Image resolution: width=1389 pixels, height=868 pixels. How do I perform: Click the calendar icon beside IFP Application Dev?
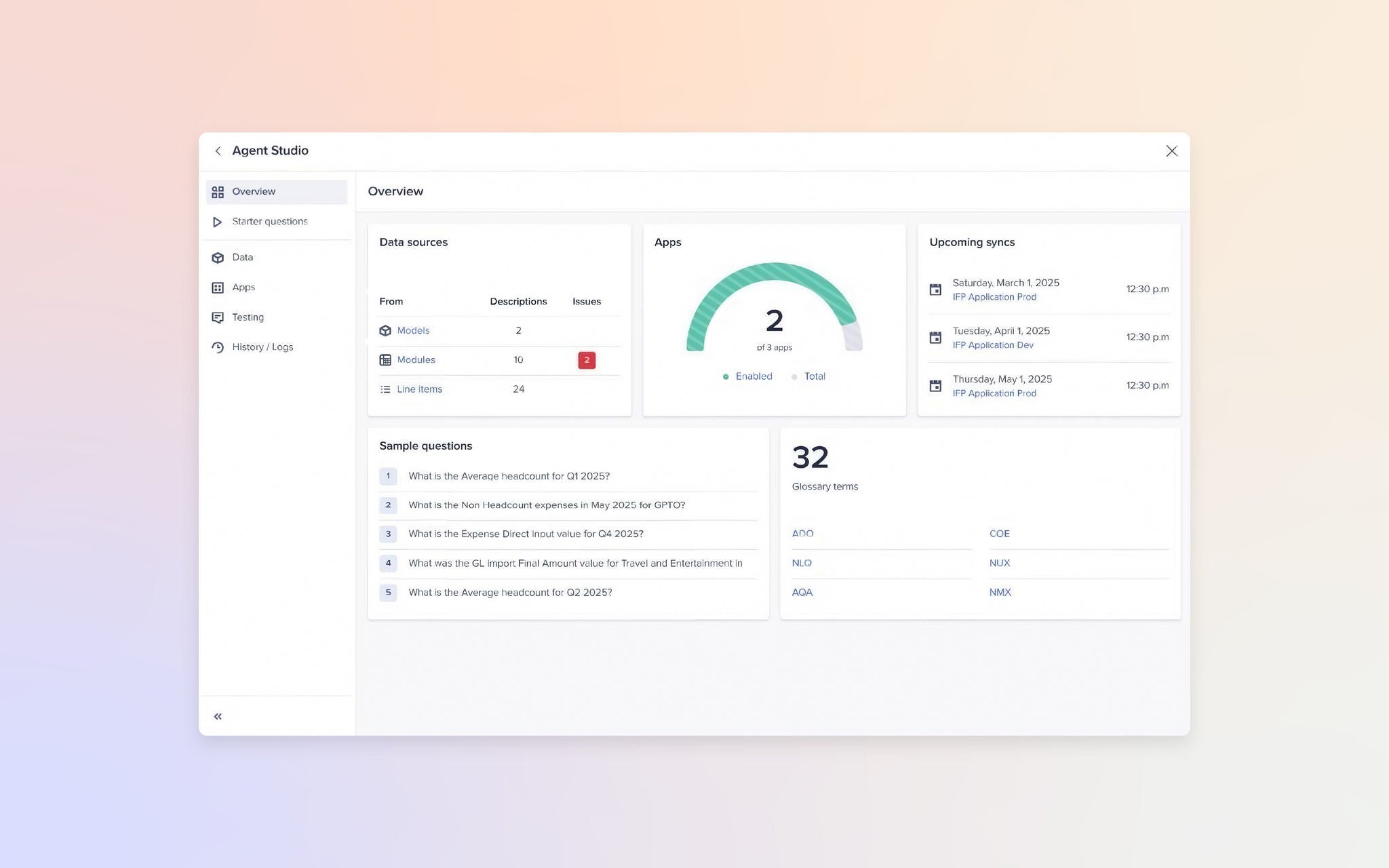click(935, 337)
